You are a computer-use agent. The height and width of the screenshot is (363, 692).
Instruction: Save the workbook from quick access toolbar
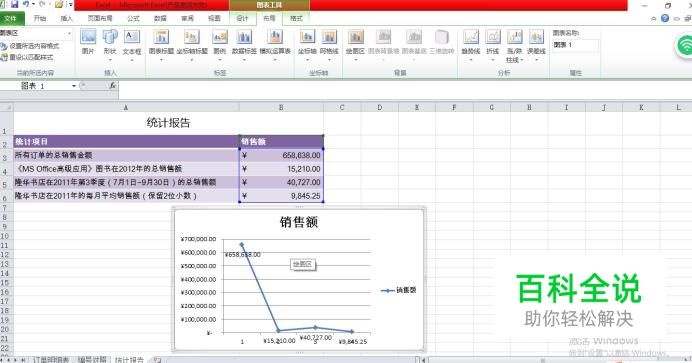tap(15, 4)
